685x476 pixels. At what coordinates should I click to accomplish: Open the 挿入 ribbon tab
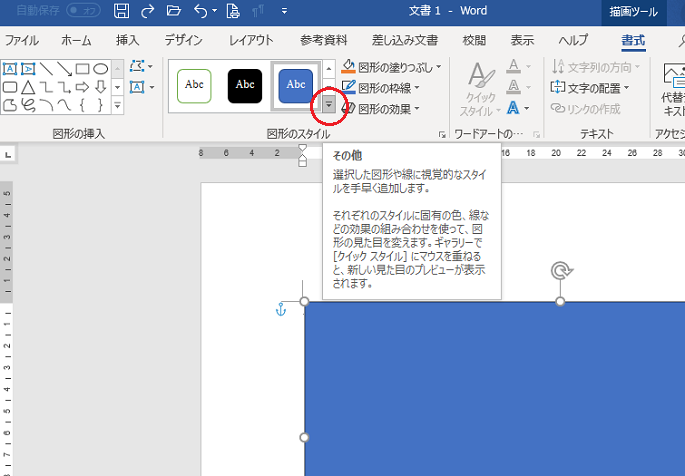point(128,41)
